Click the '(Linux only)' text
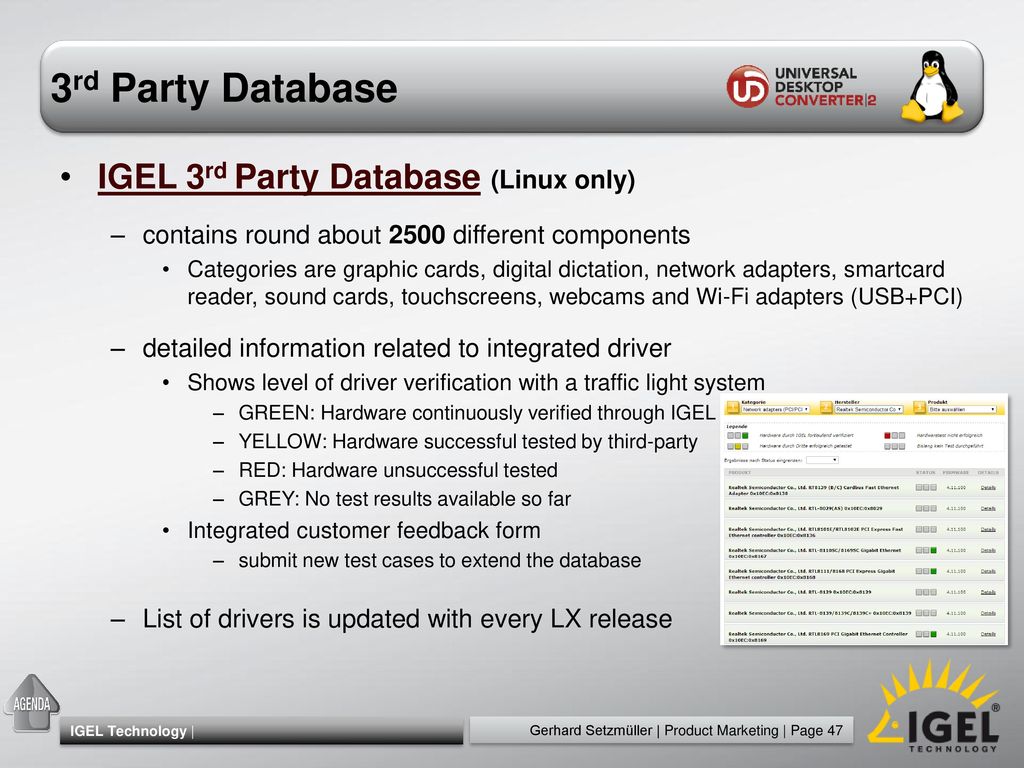Viewport: 1024px width, 768px height. (562, 180)
